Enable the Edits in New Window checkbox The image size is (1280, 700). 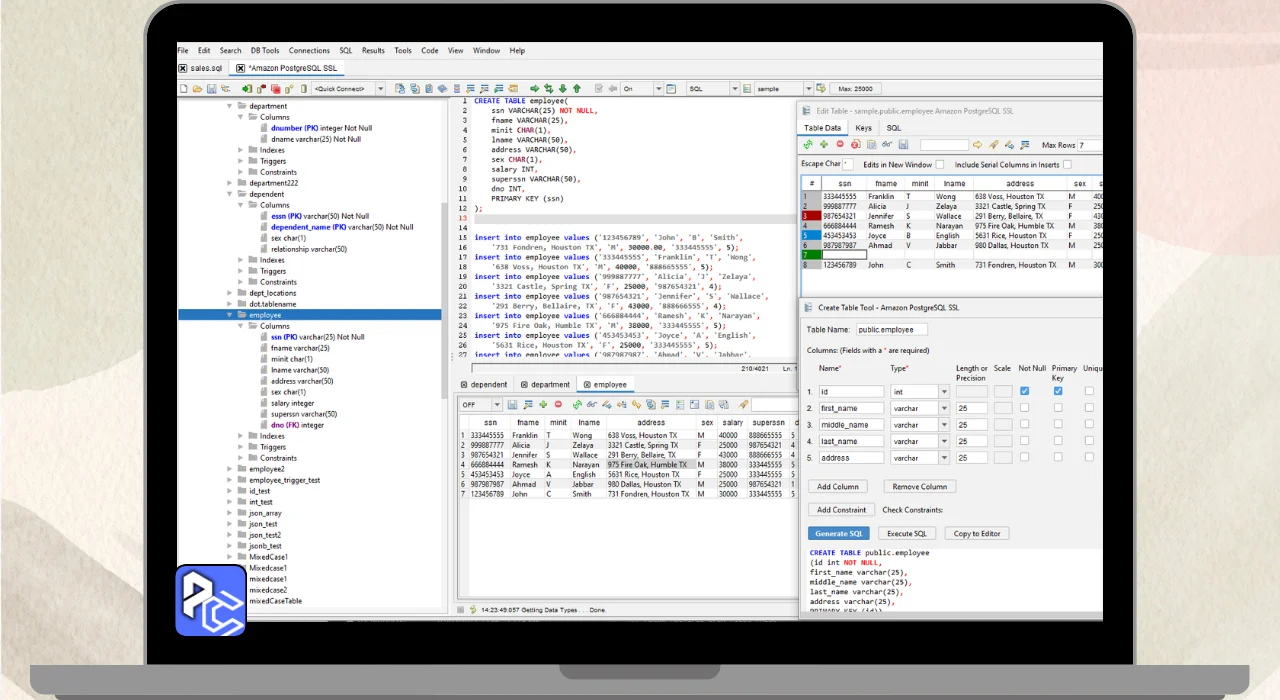[x=939, y=164]
